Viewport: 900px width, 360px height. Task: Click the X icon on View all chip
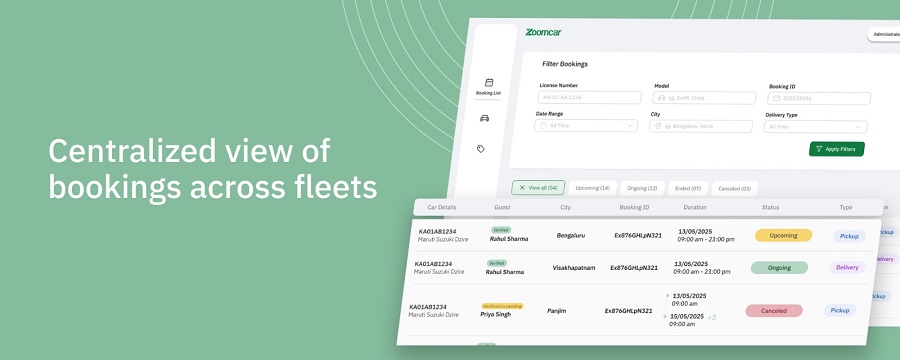pos(522,188)
